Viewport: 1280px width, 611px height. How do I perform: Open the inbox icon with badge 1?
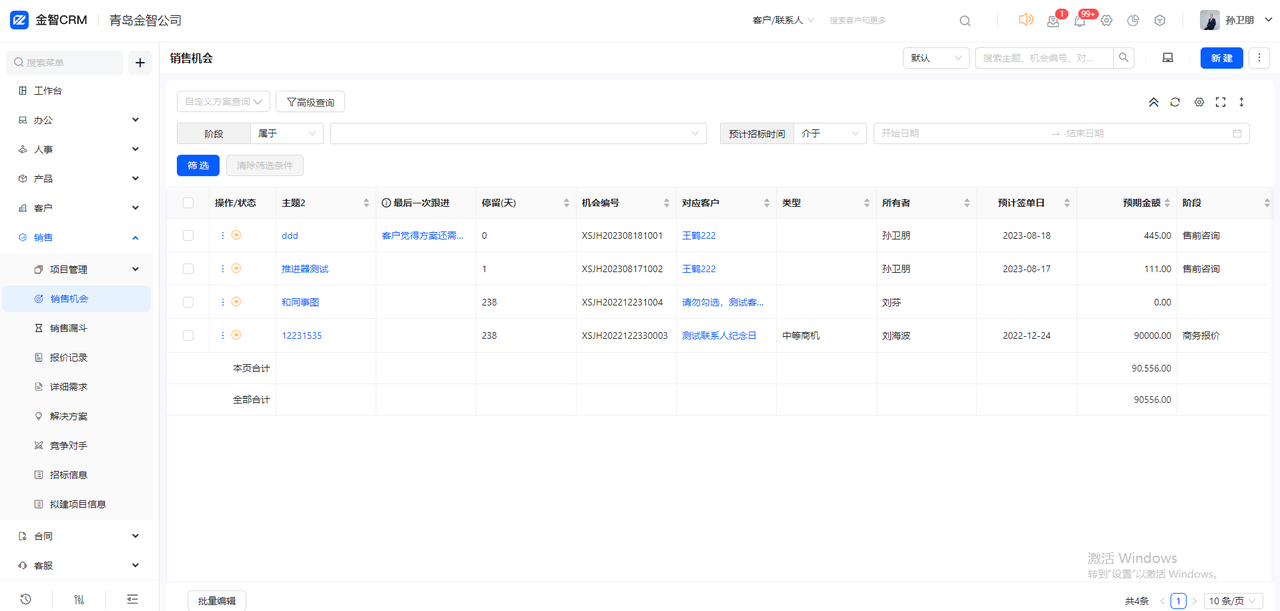[x=1053, y=21]
